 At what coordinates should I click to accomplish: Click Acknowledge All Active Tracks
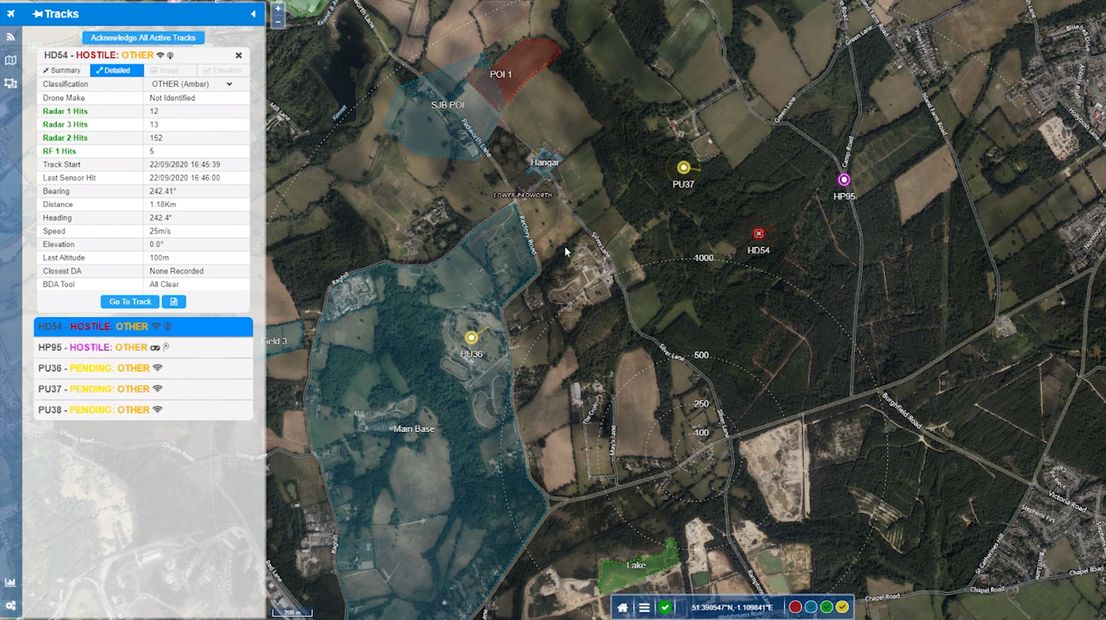[x=143, y=37]
